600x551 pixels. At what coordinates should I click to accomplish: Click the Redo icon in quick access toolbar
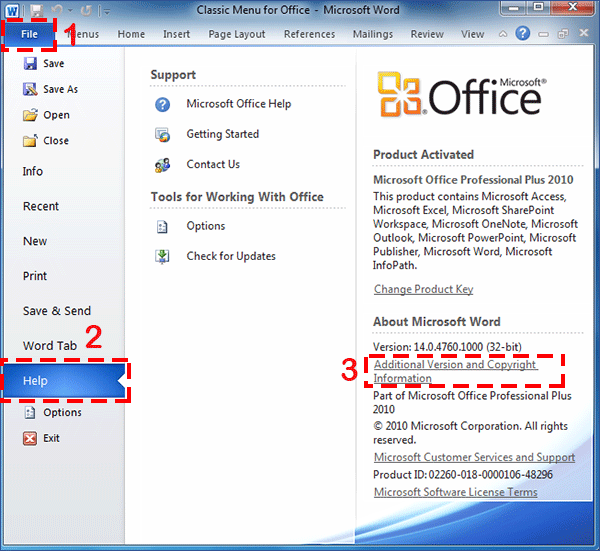pos(86,11)
